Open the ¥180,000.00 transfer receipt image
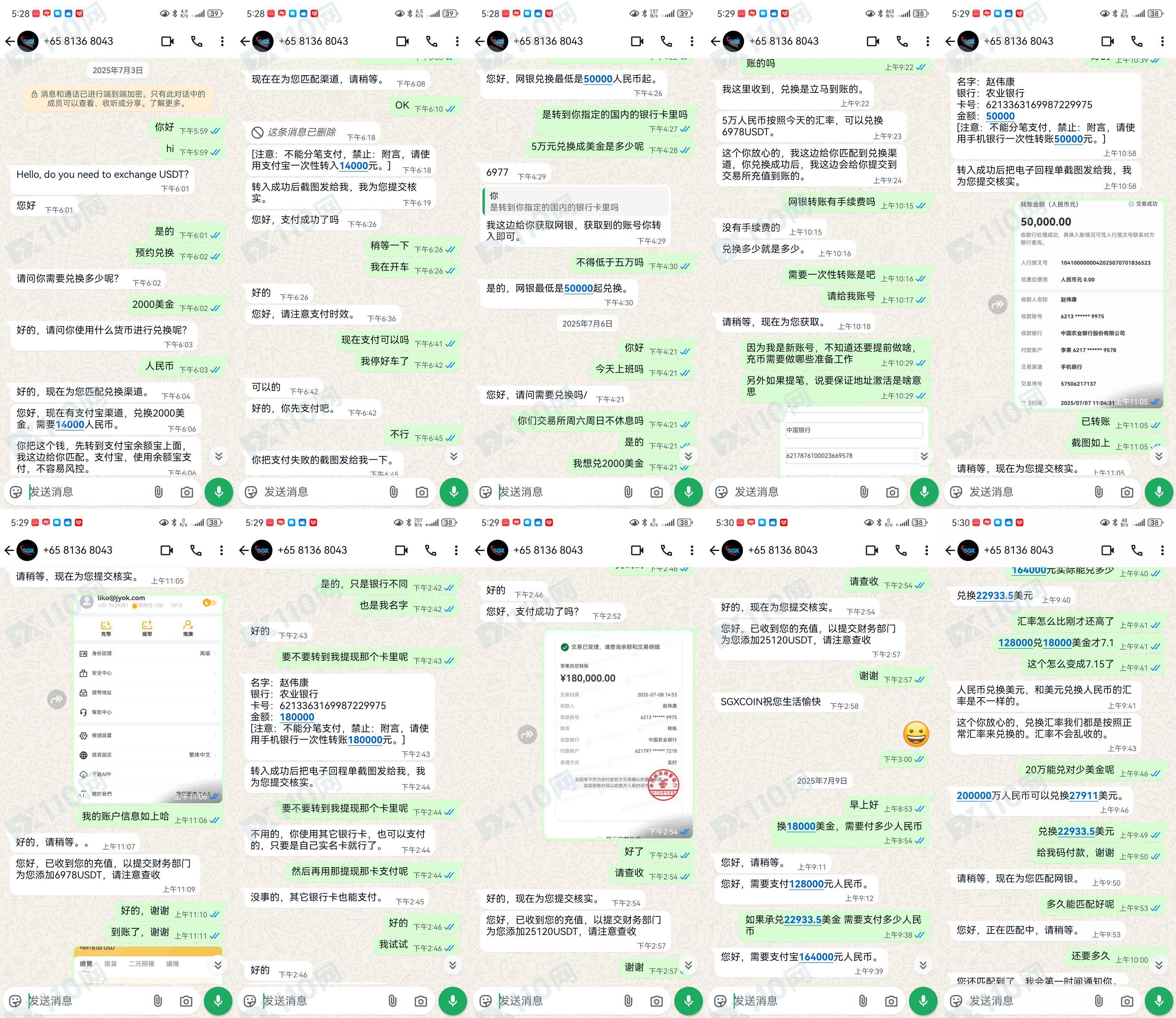This screenshot has height=1018, width=1176. (618, 735)
